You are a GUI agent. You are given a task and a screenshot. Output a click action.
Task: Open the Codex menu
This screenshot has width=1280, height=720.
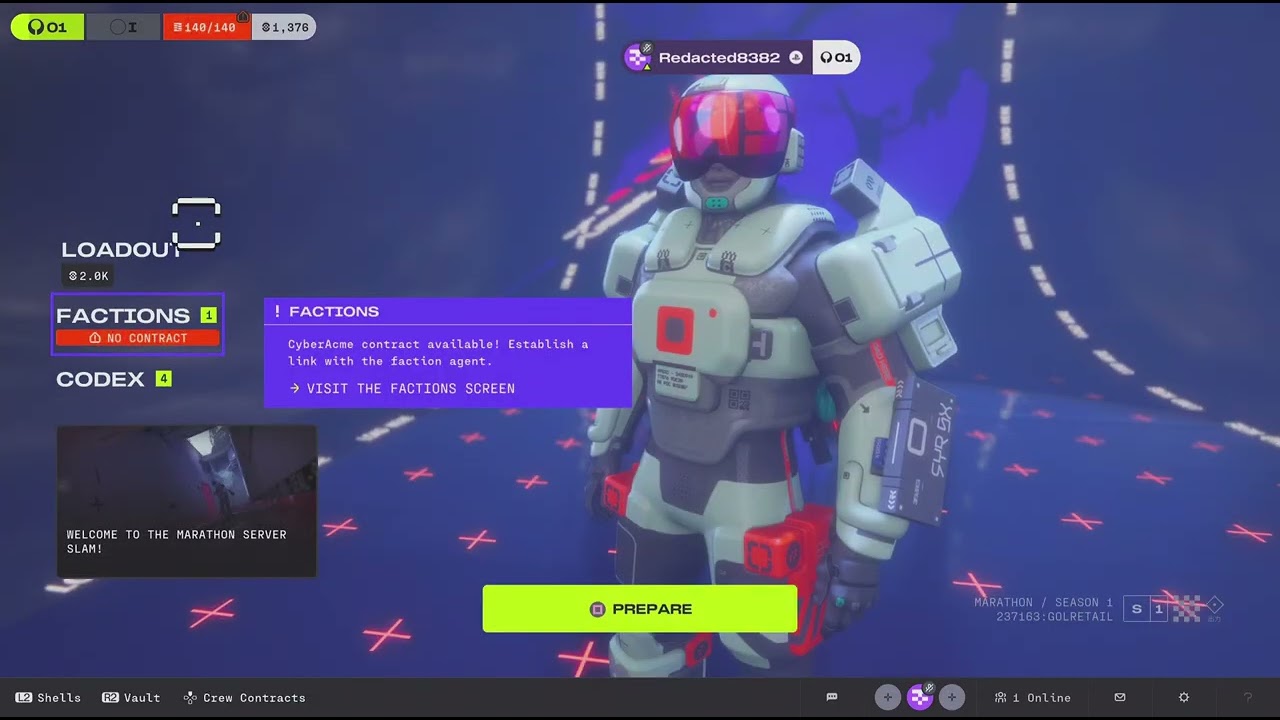pos(100,379)
